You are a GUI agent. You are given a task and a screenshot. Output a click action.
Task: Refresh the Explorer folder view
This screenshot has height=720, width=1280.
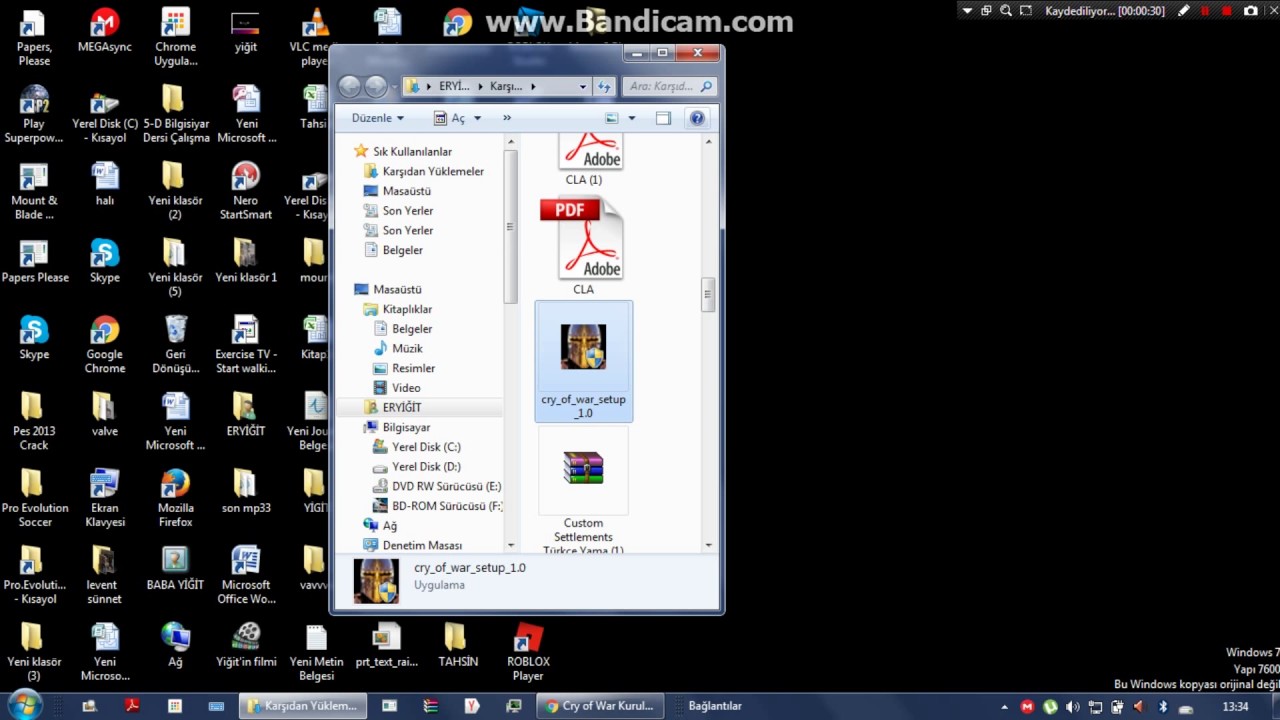[x=604, y=87]
